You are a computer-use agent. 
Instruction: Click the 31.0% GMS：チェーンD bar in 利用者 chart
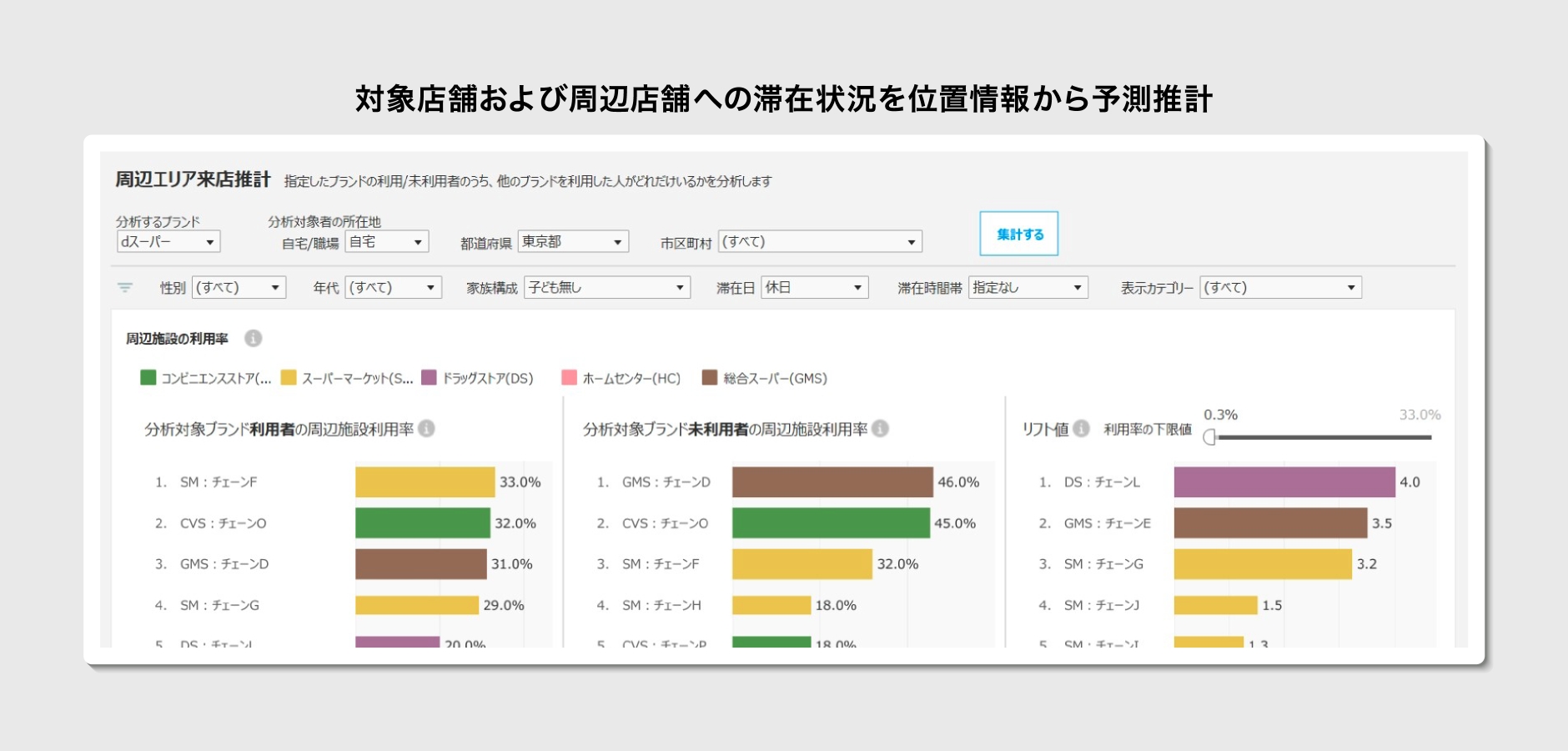pyautogui.click(x=420, y=563)
